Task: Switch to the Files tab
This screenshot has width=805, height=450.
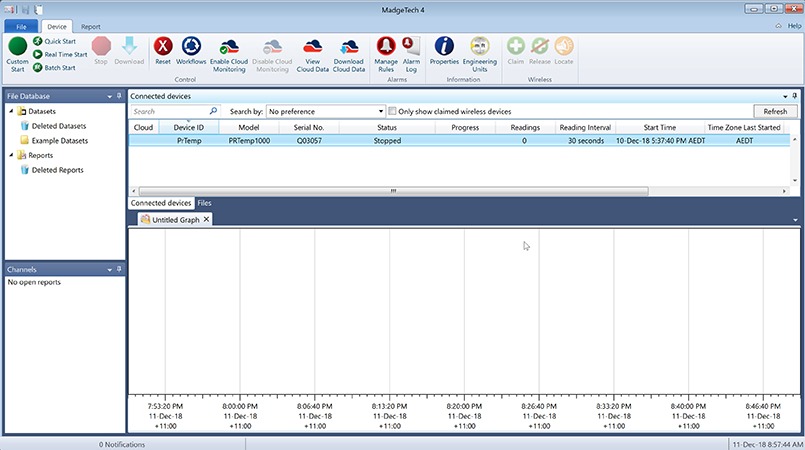Action: point(204,203)
